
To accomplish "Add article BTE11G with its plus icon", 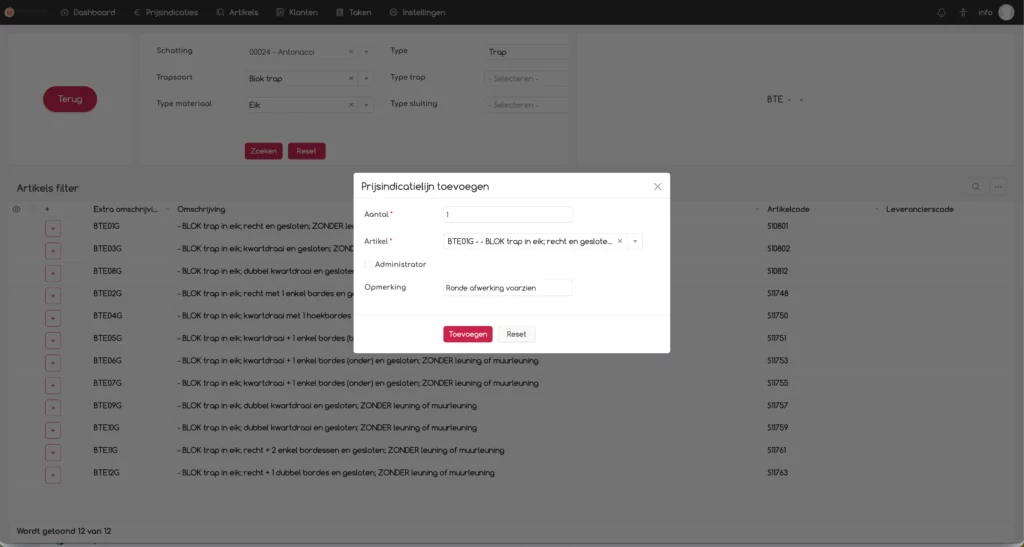I will 53,452.
